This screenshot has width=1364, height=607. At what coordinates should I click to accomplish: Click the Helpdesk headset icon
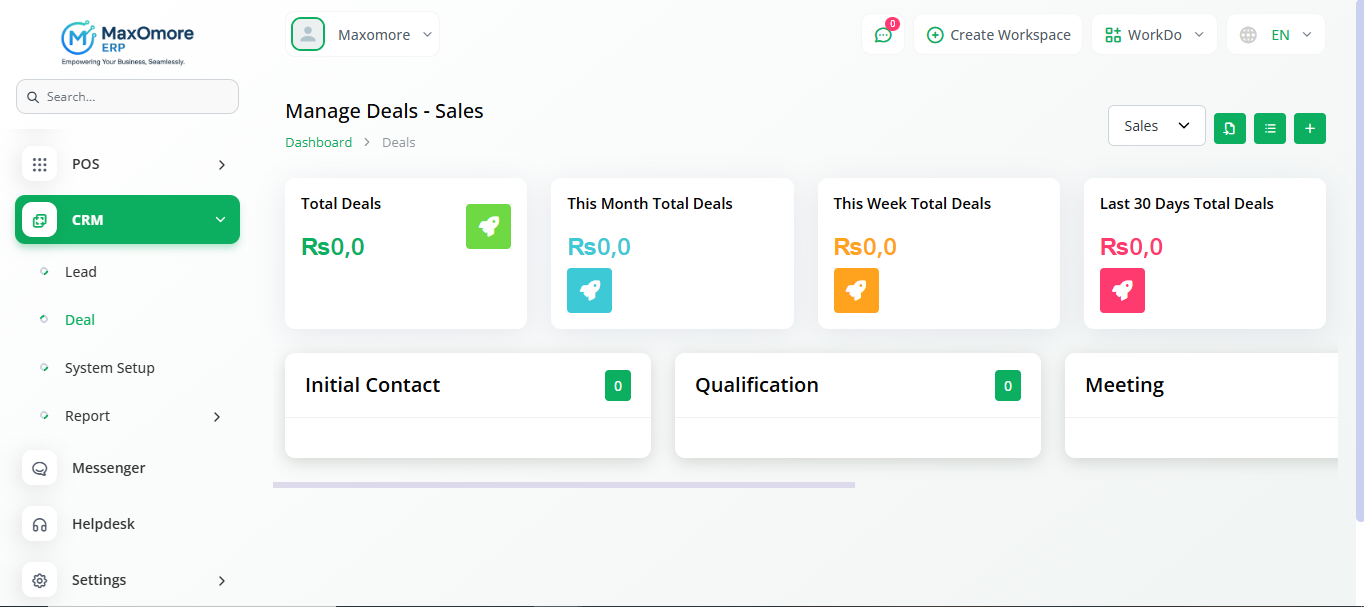(x=39, y=524)
